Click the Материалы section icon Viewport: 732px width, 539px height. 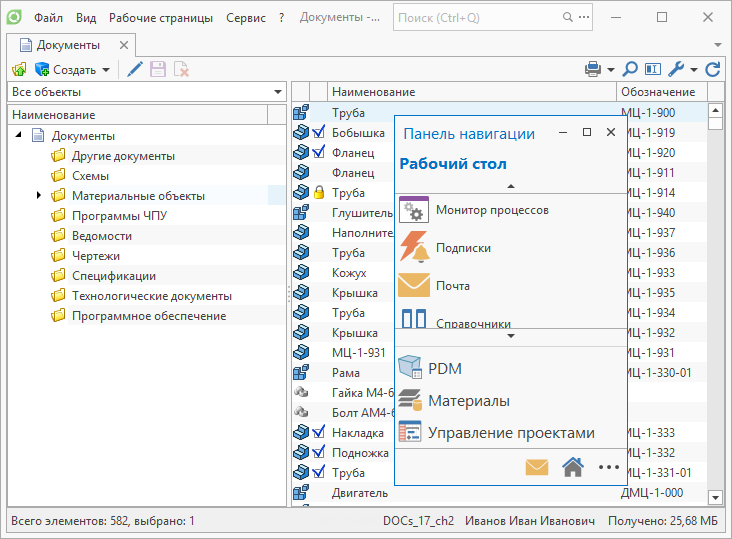[411, 400]
